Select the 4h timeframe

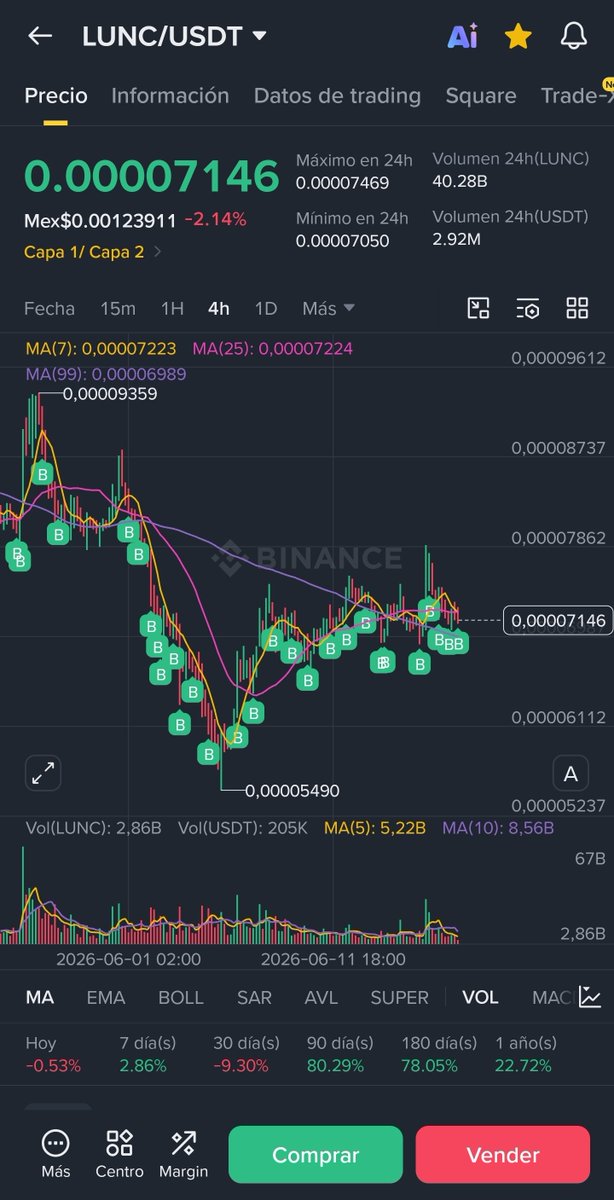219,308
